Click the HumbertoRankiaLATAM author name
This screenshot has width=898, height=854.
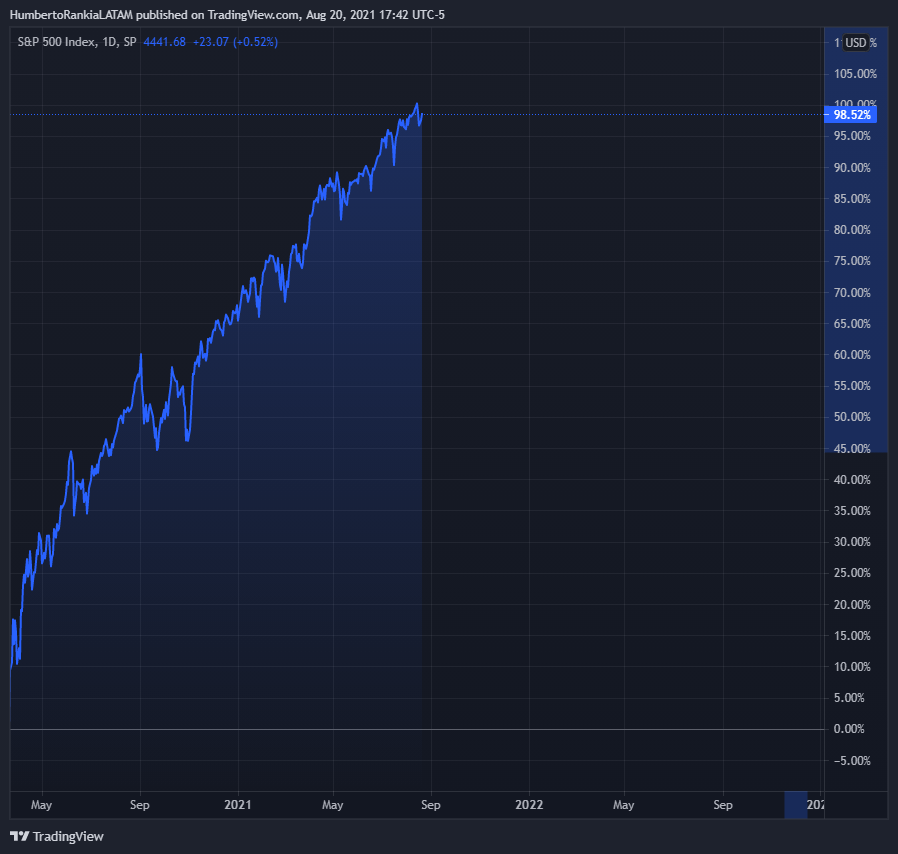pyautogui.click(x=71, y=15)
